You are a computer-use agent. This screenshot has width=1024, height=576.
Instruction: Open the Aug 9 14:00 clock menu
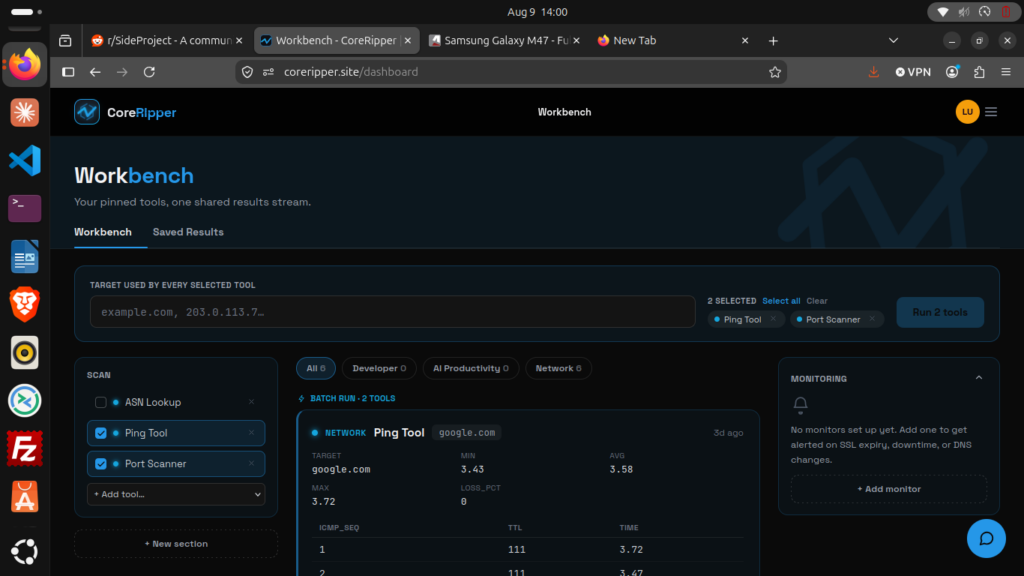coord(537,12)
